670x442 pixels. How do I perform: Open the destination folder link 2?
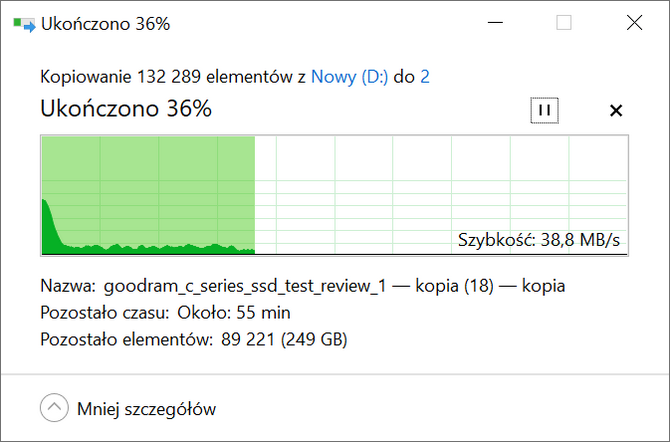pyautogui.click(x=425, y=77)
